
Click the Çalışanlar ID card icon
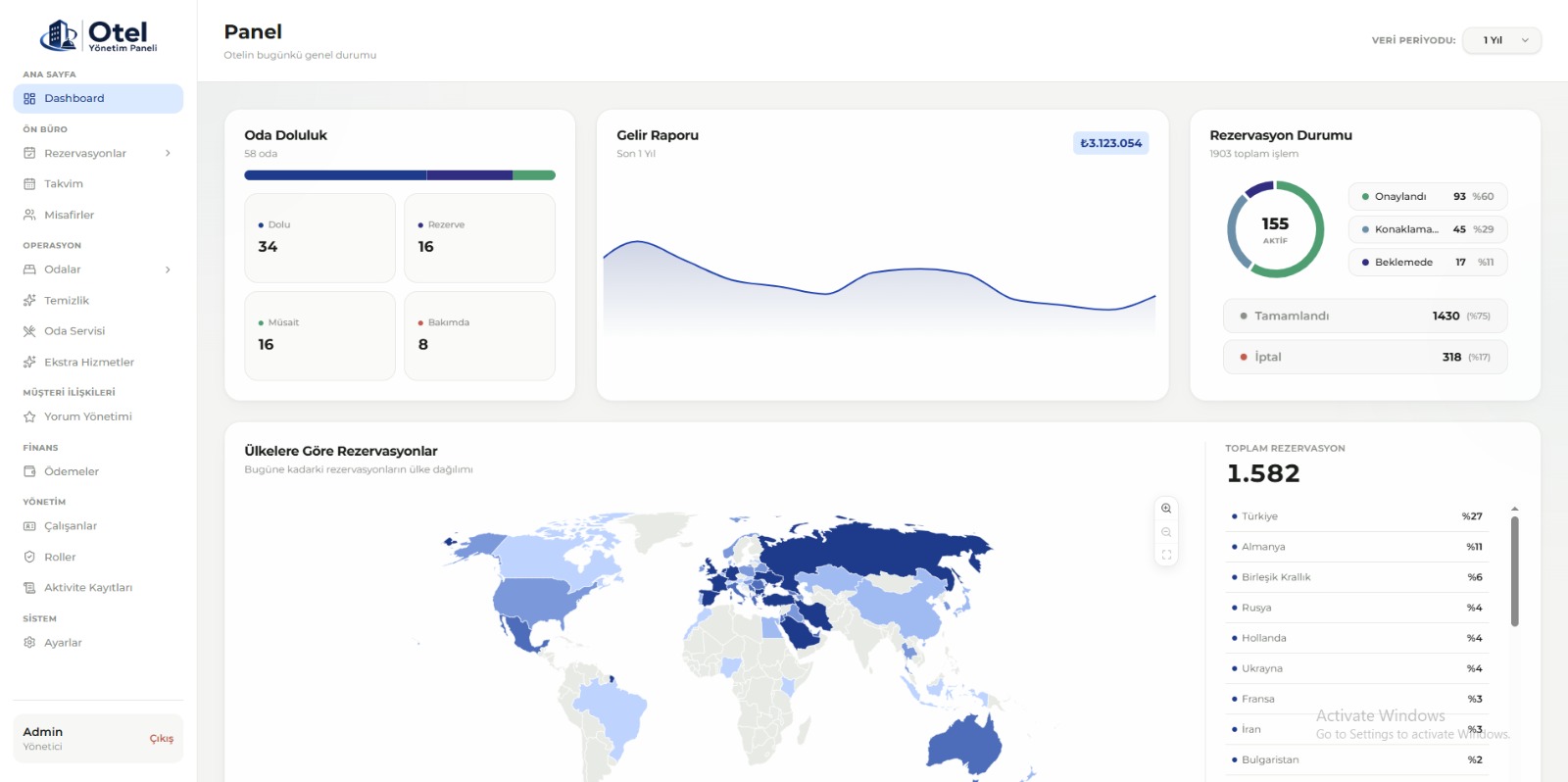[x=29, y=526]
